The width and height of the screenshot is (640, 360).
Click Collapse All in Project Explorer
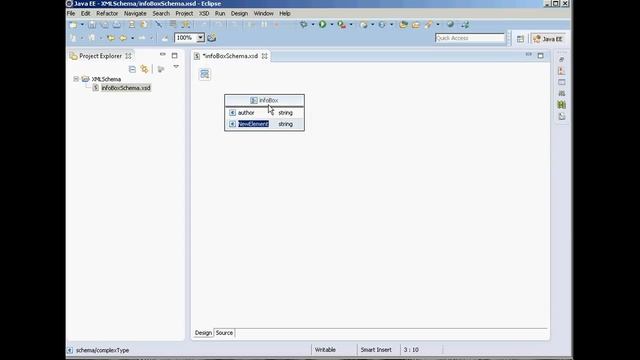[132, 69]
